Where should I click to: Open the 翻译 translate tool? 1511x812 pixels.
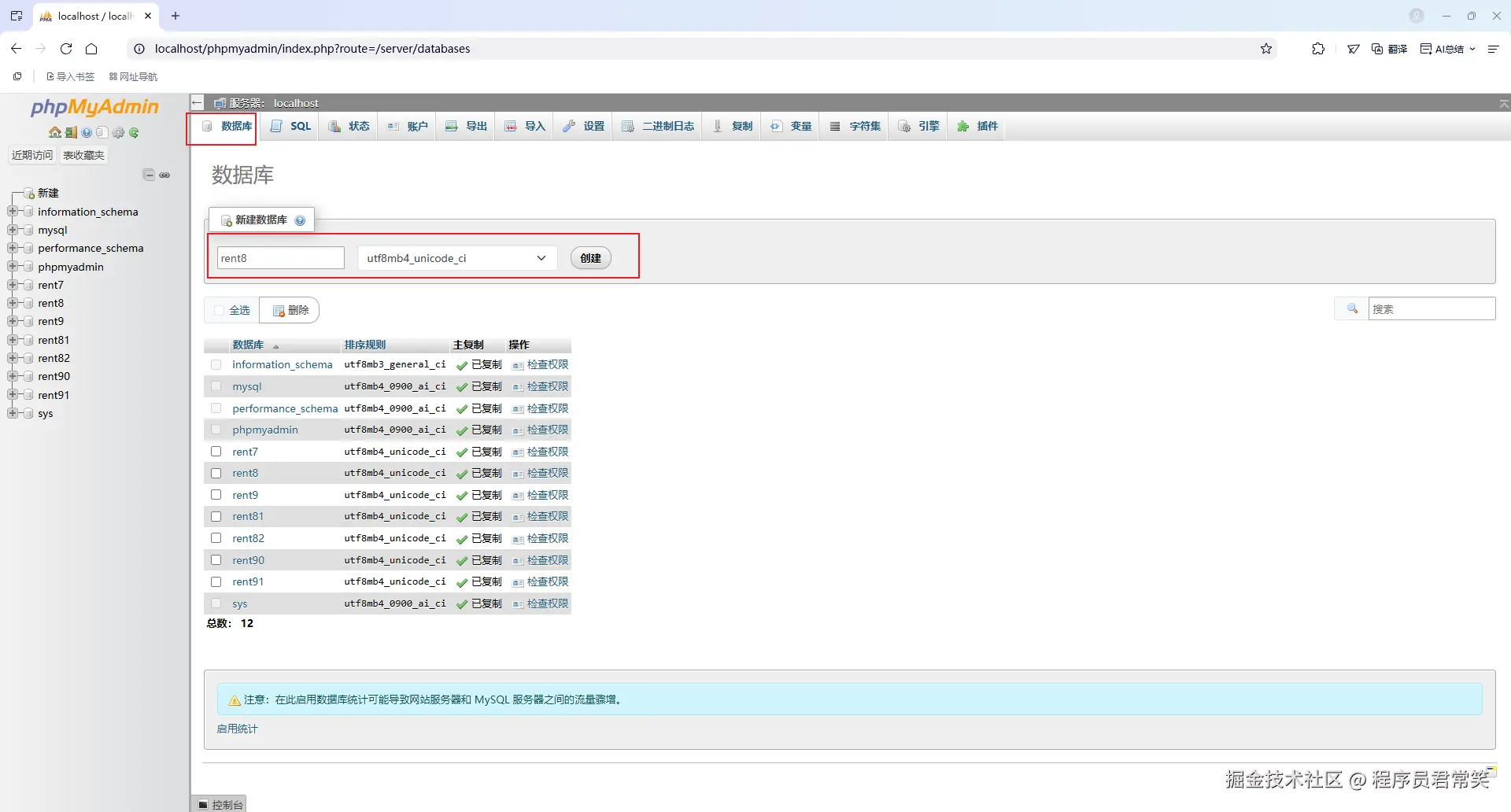tap(1389, 49)
